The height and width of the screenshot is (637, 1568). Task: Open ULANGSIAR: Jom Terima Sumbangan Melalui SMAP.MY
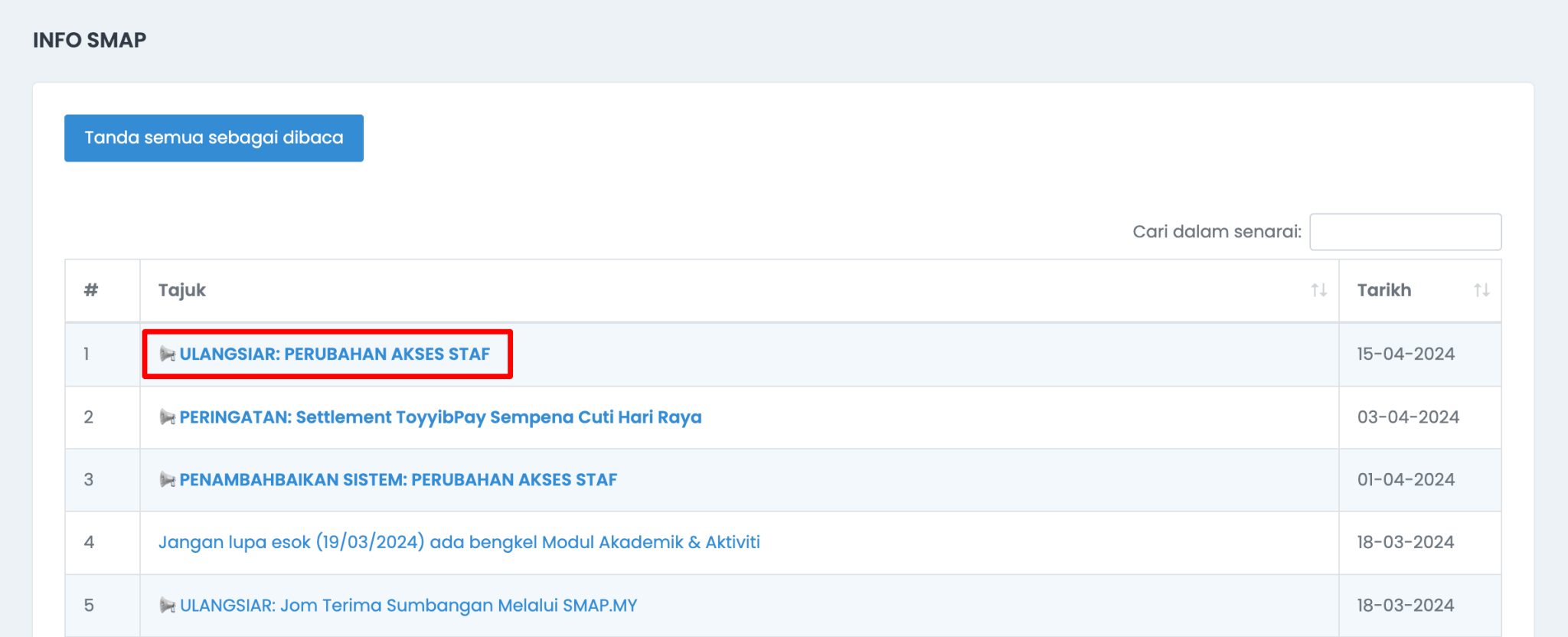pyautogui.click(x=408, y=606)
